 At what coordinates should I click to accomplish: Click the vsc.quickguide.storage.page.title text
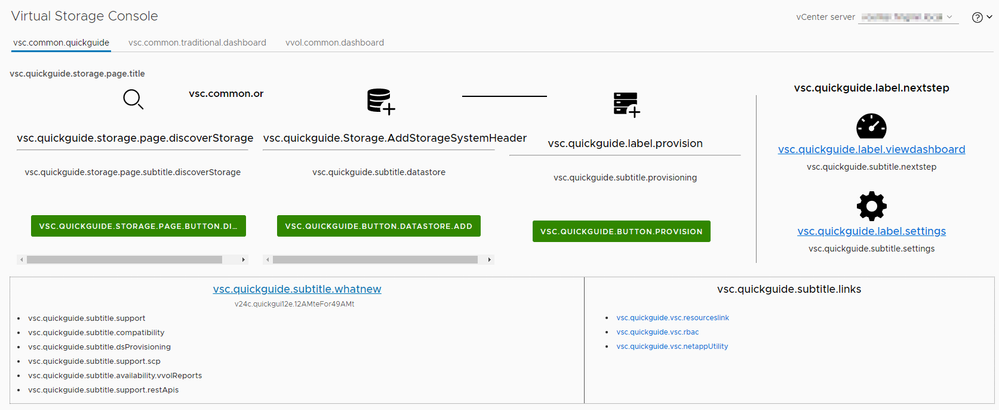pyautogui.click(x=77, y=74)
